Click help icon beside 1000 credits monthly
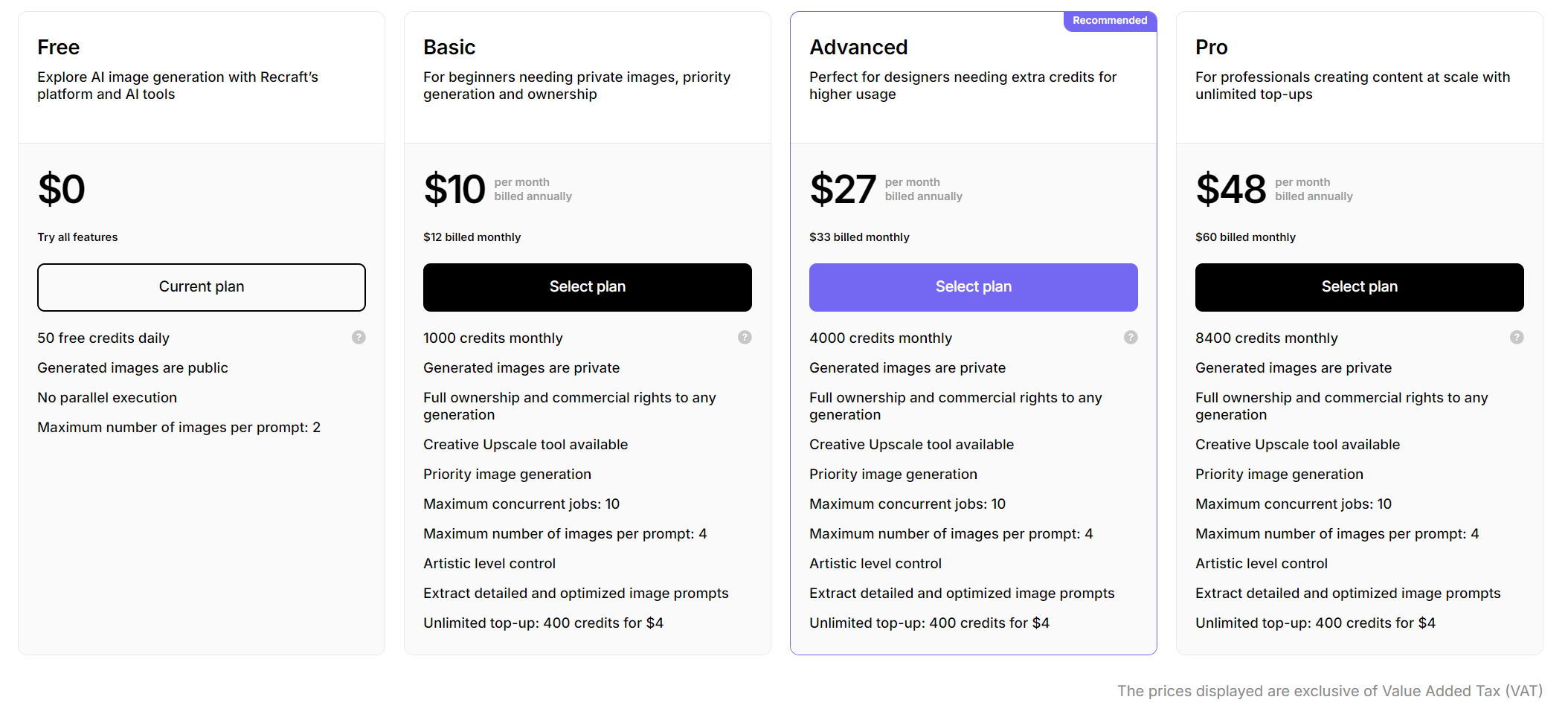 [x=745, y=338]
